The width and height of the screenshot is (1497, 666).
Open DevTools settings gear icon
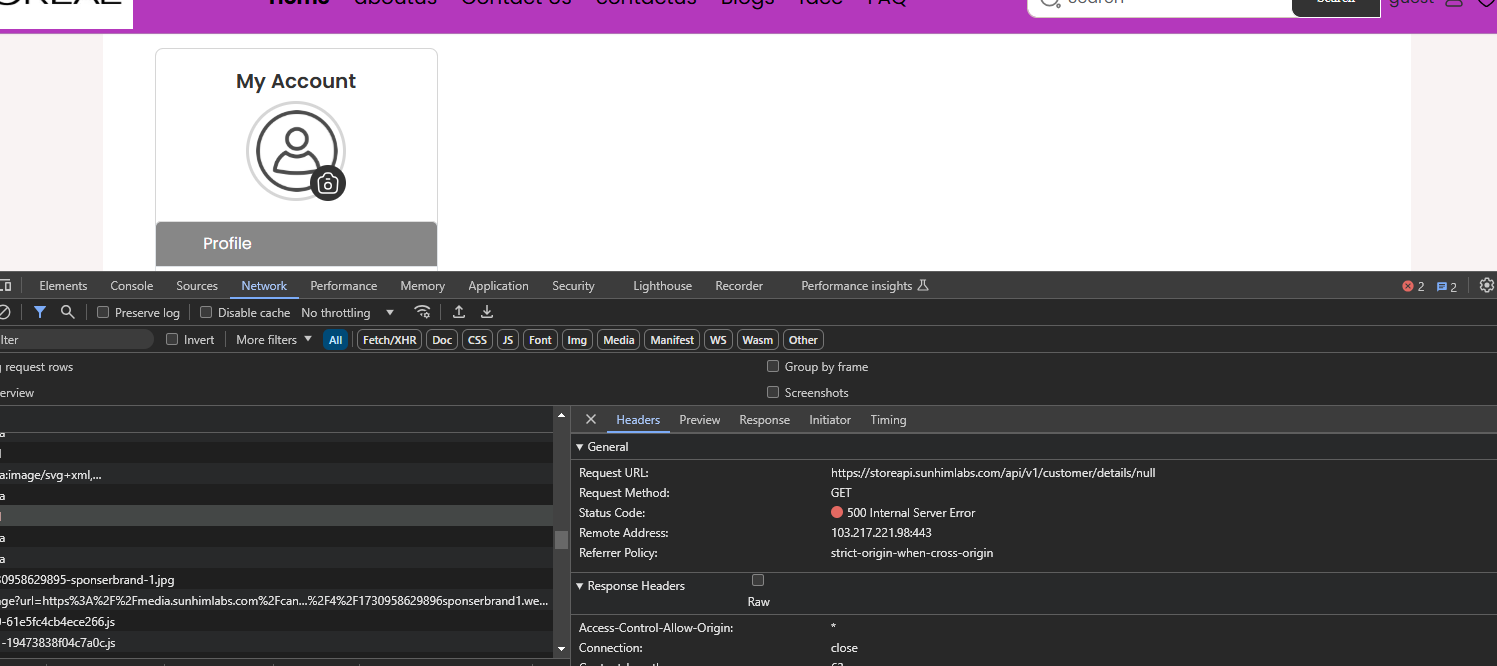(x=1487, y=285)
